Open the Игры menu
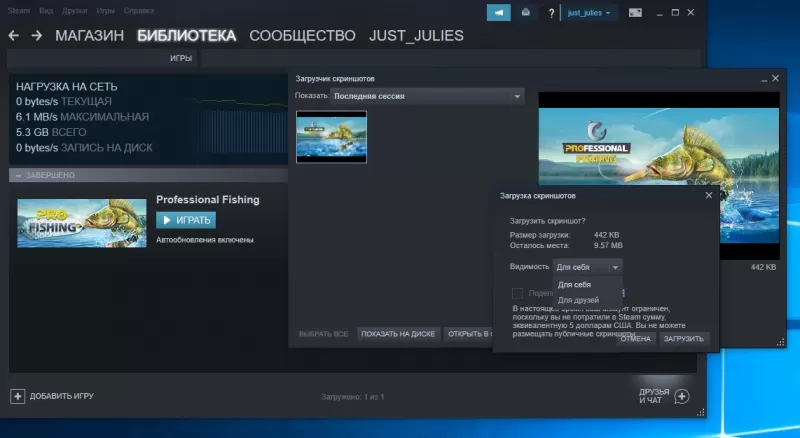 tap(106, 11)
